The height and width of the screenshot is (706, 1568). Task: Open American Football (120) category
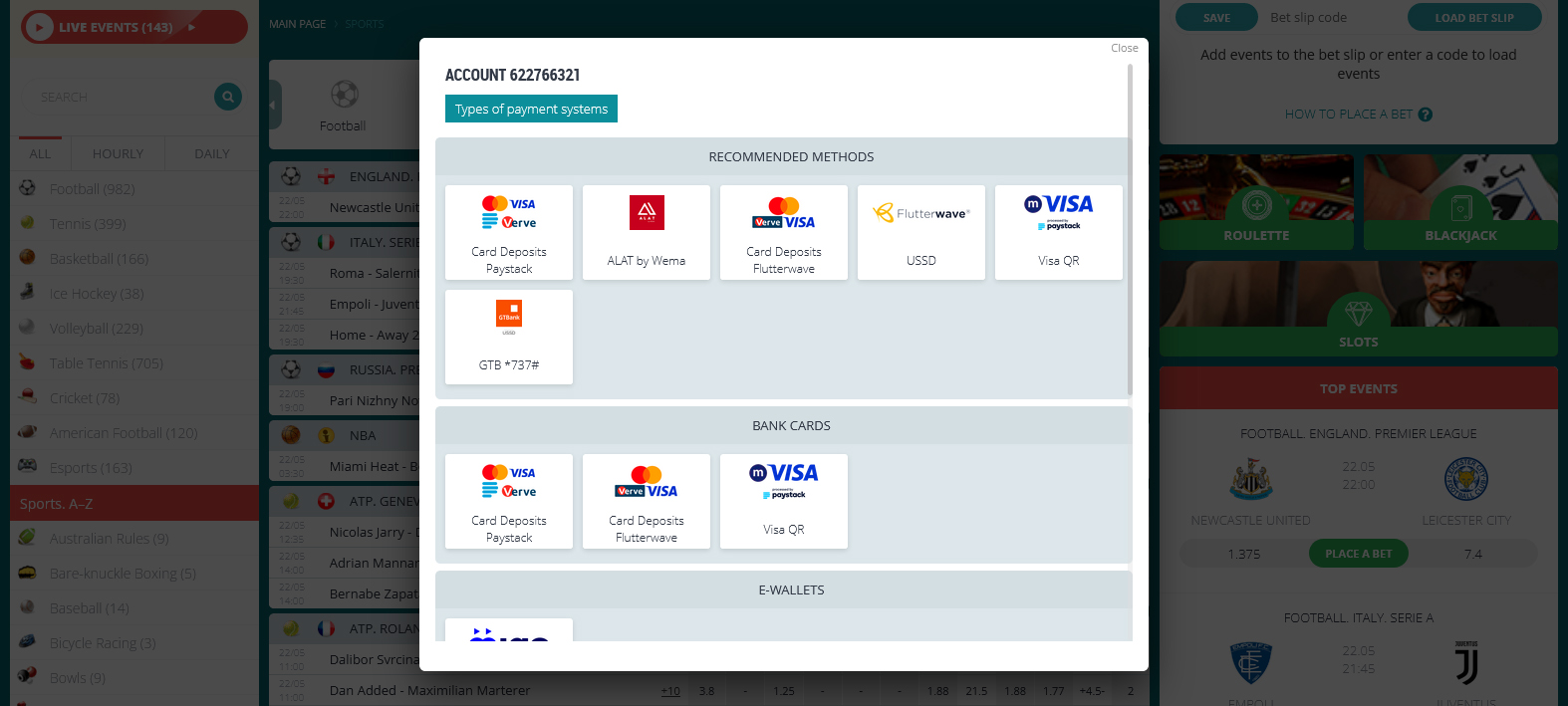coord(134,433)
